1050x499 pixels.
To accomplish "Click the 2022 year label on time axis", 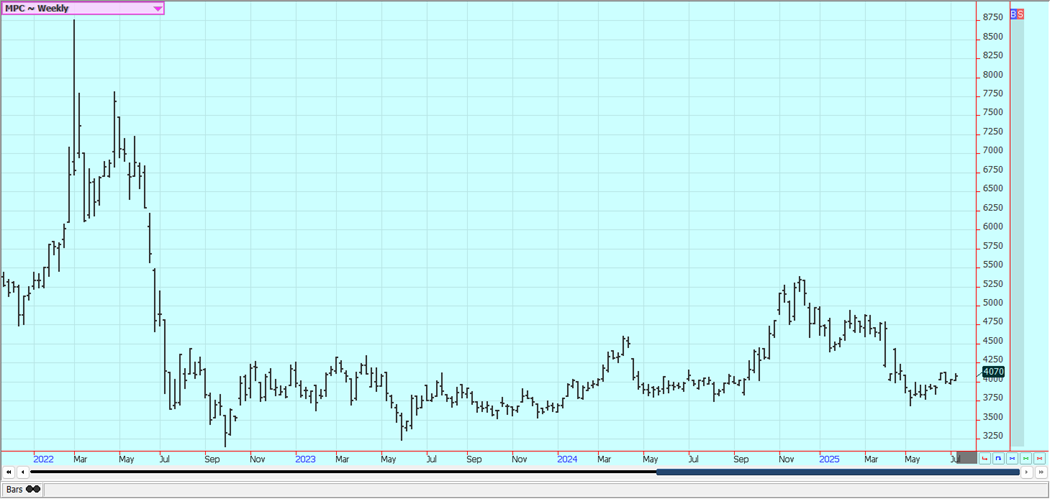I will pyautogui.click(x=44, y=459).
